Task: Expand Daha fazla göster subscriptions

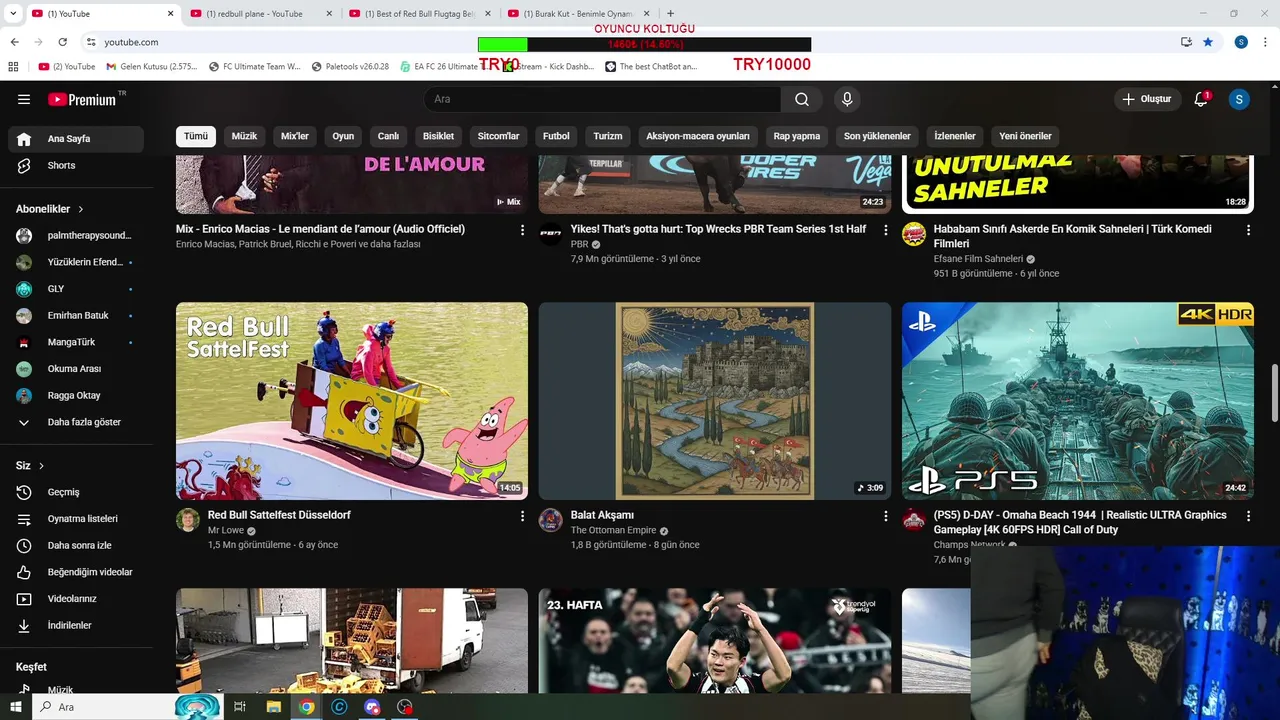Action: point(76,422)
